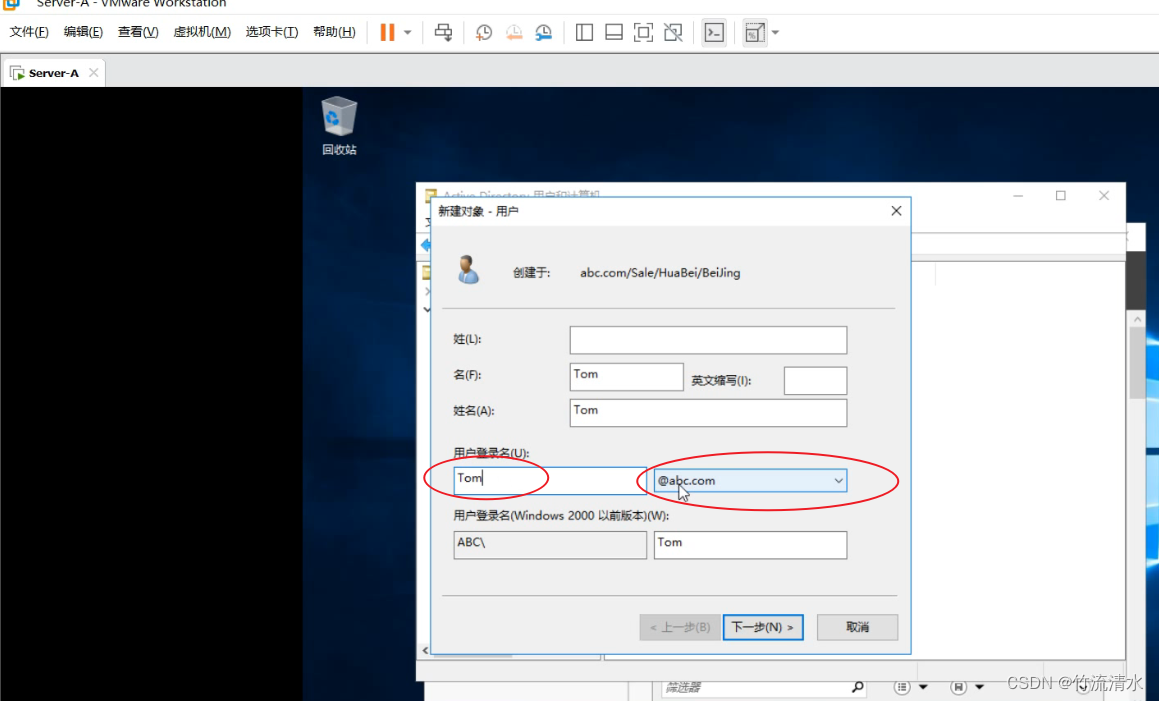Open the 虚拟机(M) menu
Viewport: 1159px width, 701px height.
202,32
